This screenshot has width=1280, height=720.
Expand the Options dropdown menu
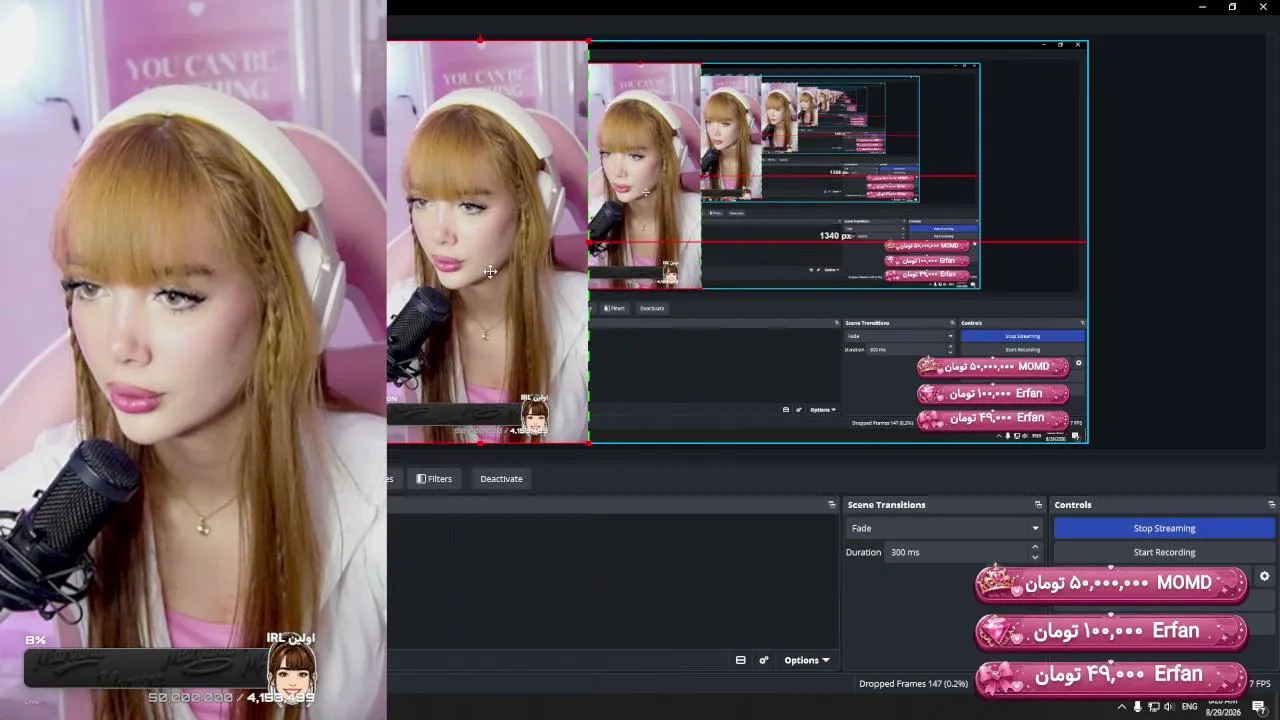pos(806,660)
